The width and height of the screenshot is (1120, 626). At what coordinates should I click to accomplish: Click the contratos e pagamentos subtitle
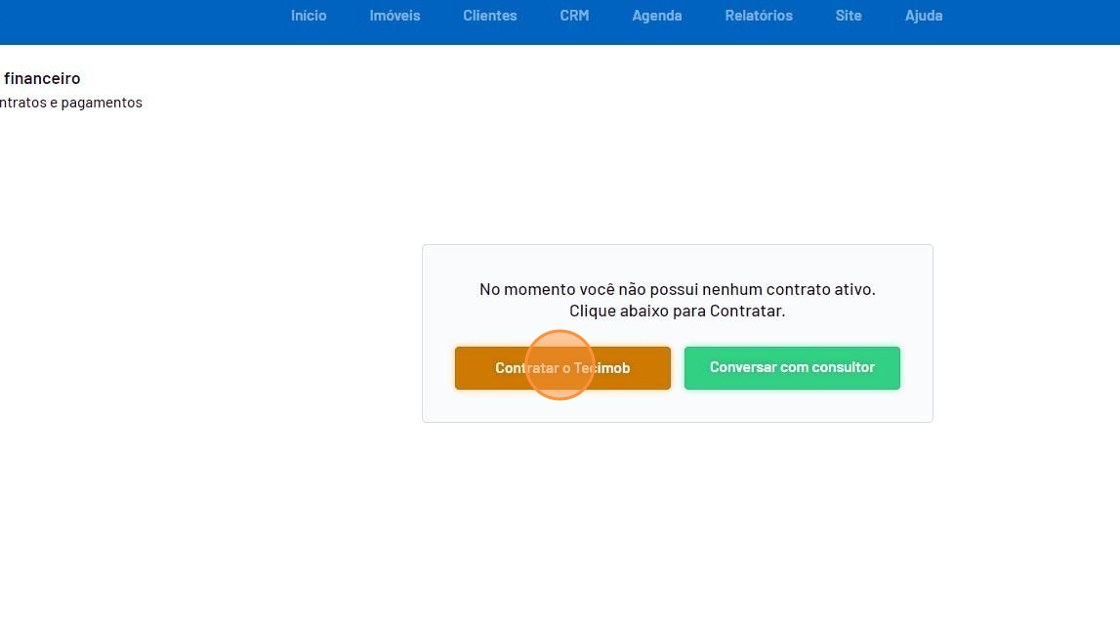point(71,102)
